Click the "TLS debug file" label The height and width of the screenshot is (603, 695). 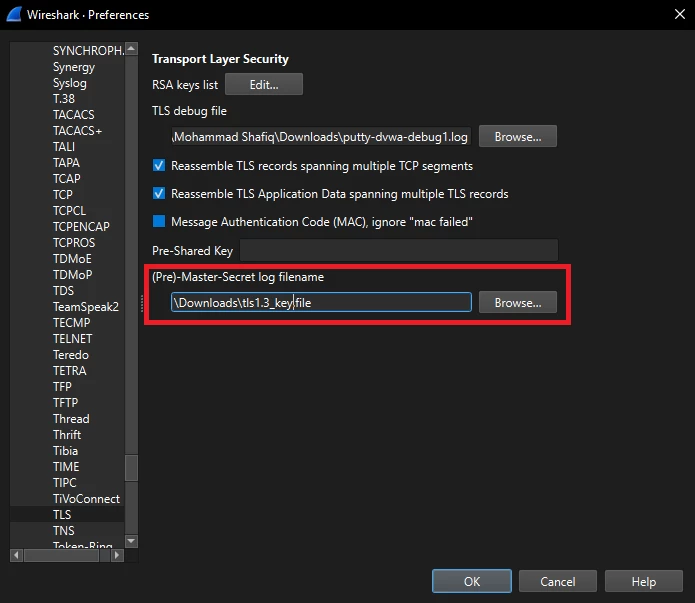[189, 111]
